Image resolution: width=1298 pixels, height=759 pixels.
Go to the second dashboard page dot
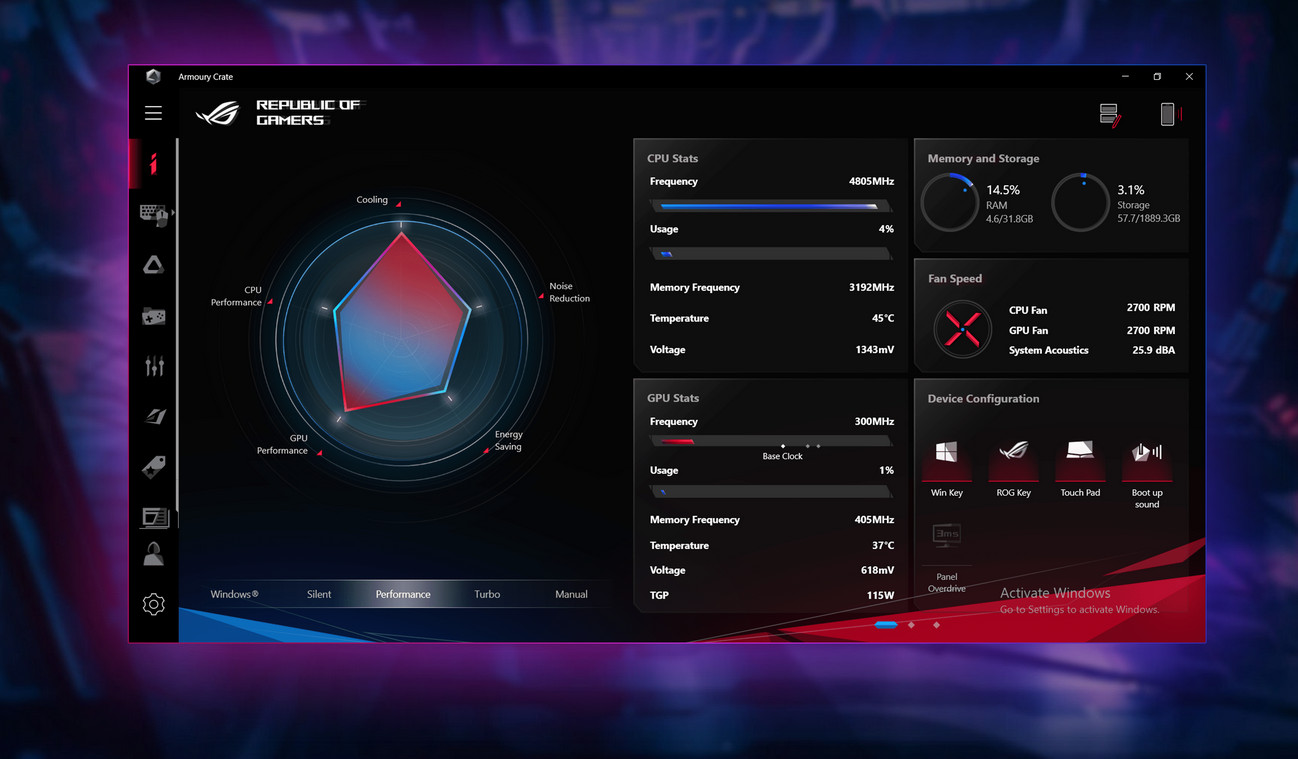pos(911,625)
